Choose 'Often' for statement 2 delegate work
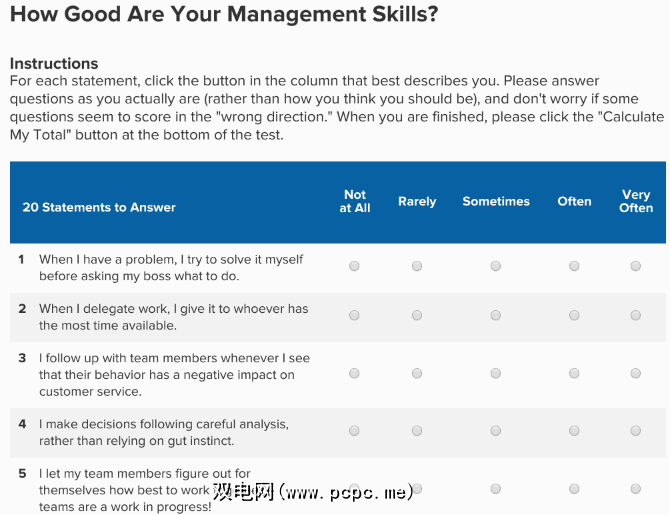The height and width of the screenshot is (515, 670). [x=574, y=315]
